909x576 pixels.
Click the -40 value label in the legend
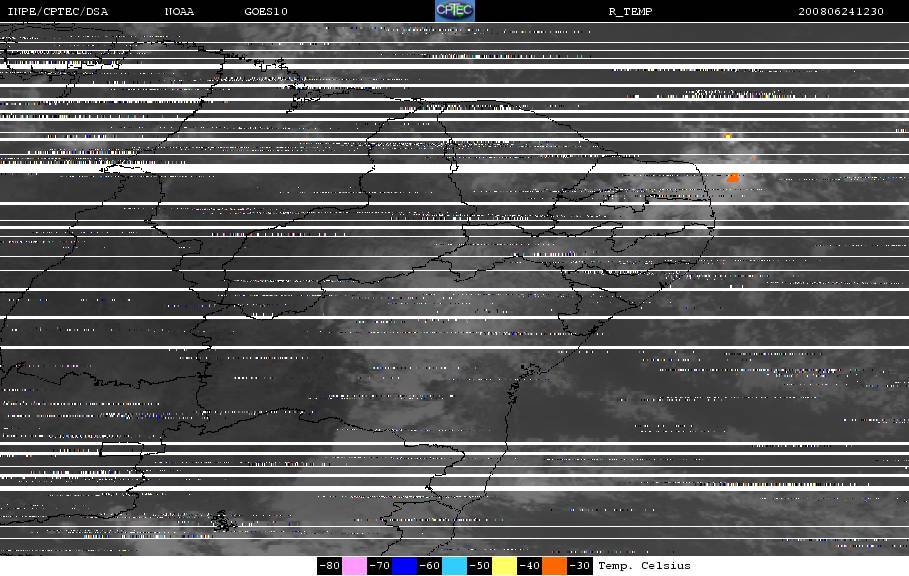pos(529,566)
